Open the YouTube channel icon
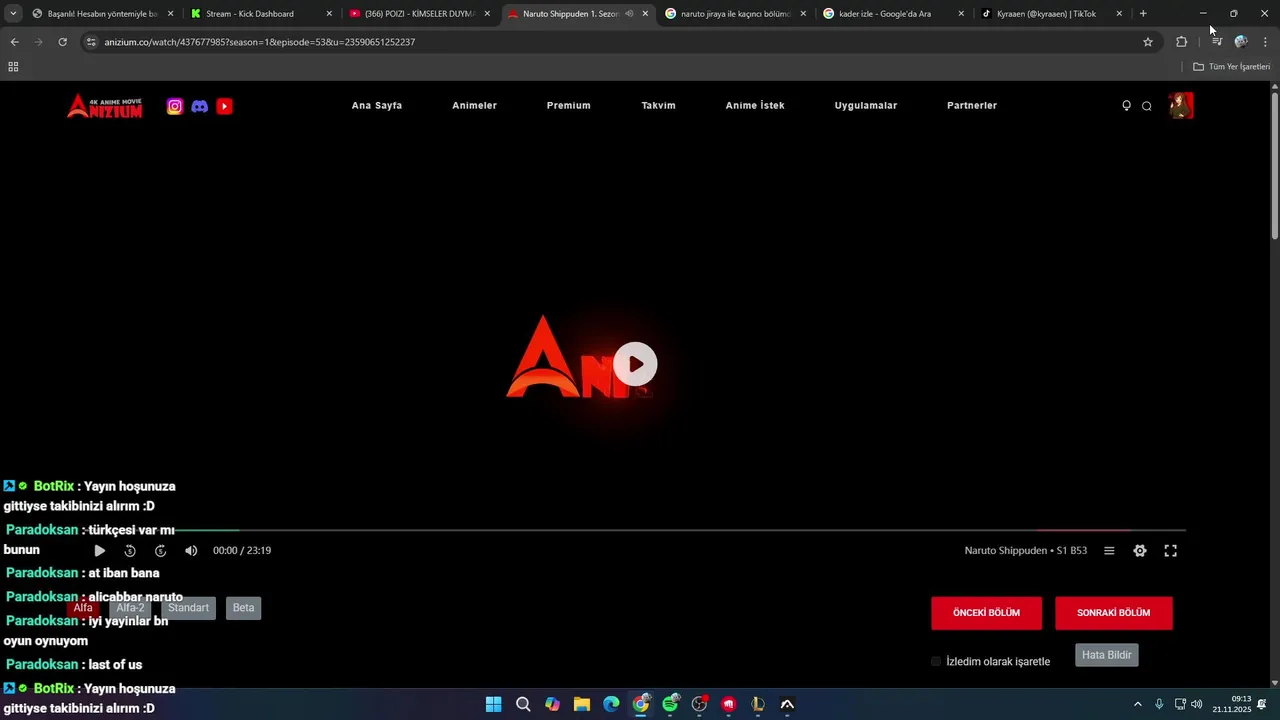The image size is (1280, 720). click(224, 106)
